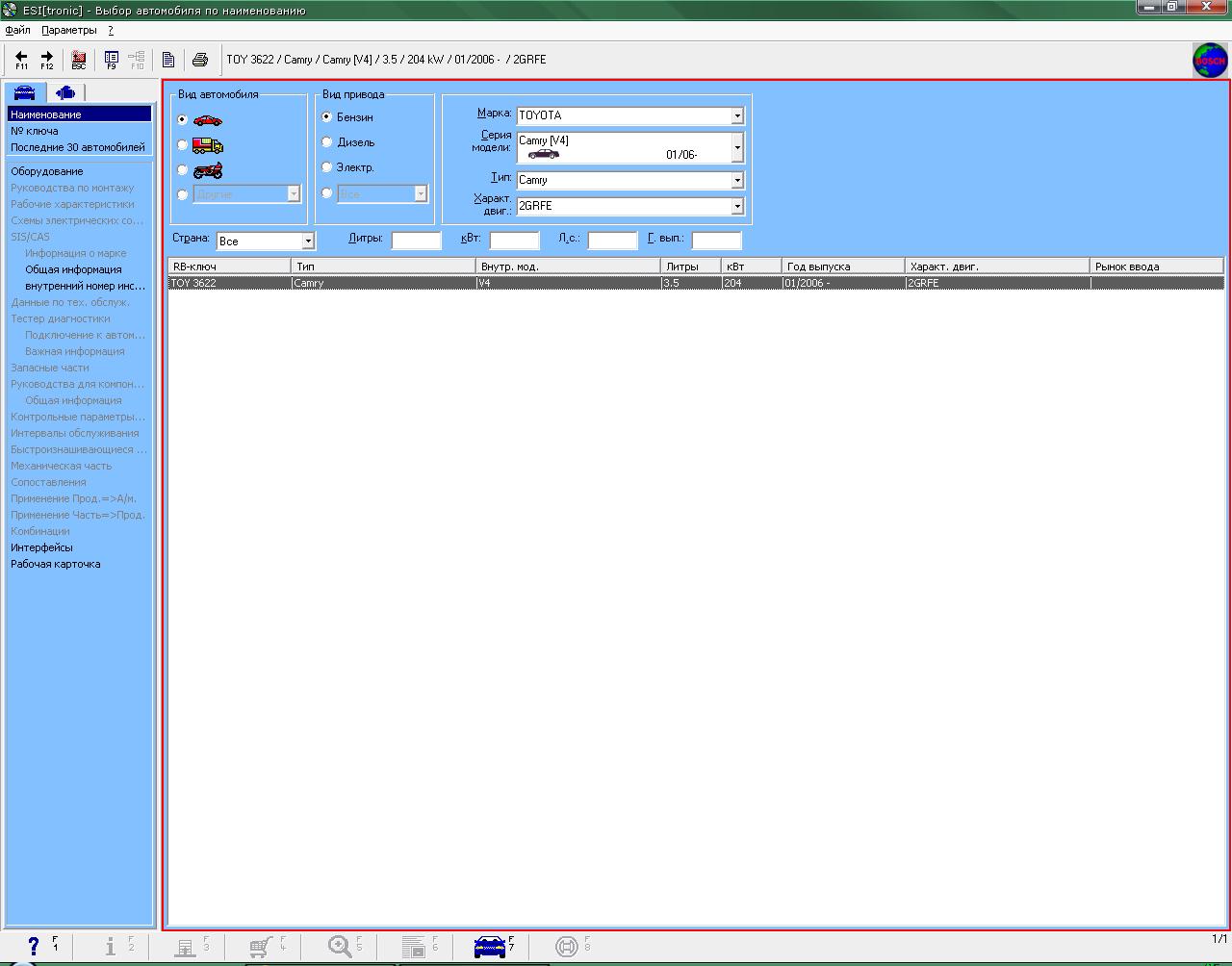This screenshot has width=1232, height=966.
Task: Select № ключа in the sidebar
Action: [35, 131]
